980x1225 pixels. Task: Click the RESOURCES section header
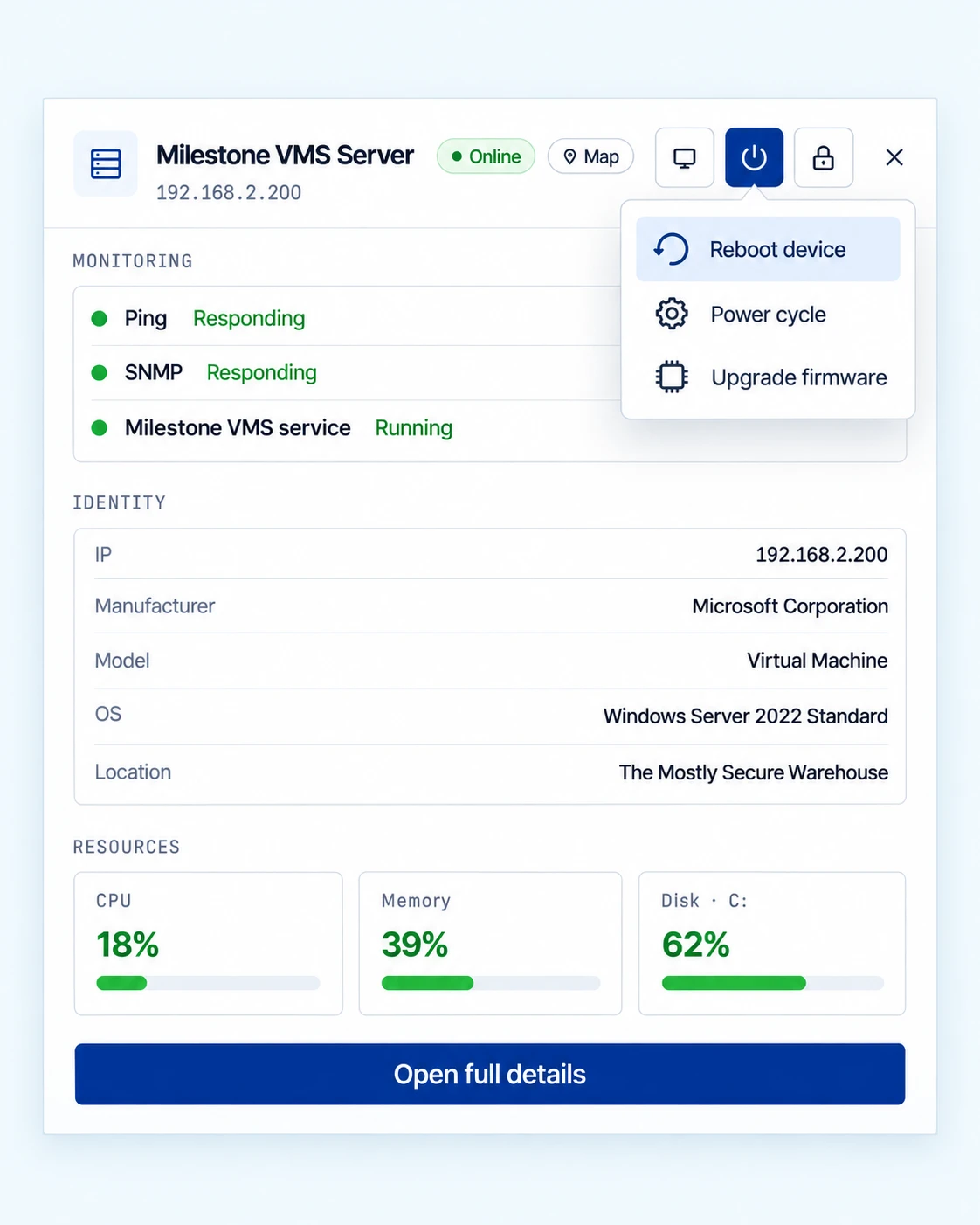tap(127, 847)
